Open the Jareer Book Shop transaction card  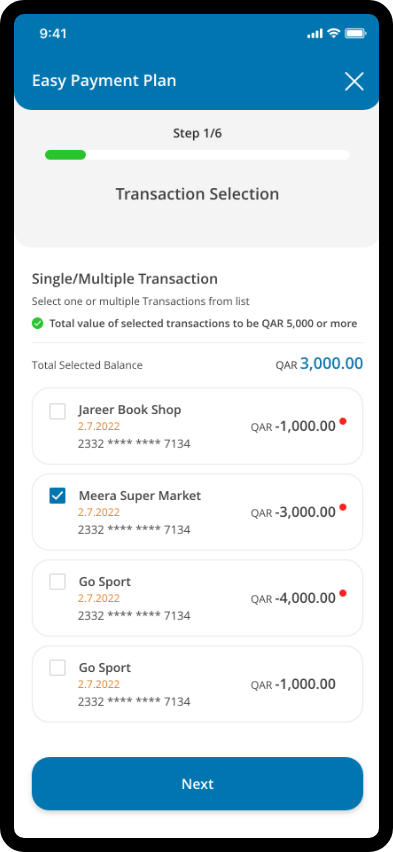coord(197,426)
